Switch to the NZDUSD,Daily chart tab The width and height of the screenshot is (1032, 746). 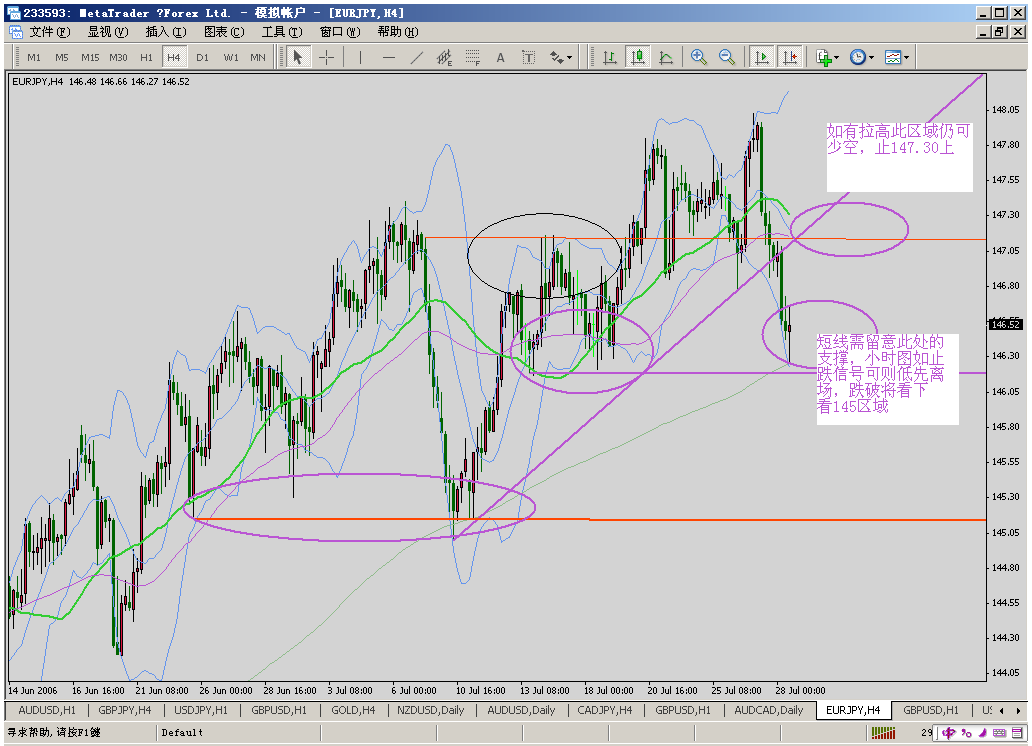pos(430,710)
